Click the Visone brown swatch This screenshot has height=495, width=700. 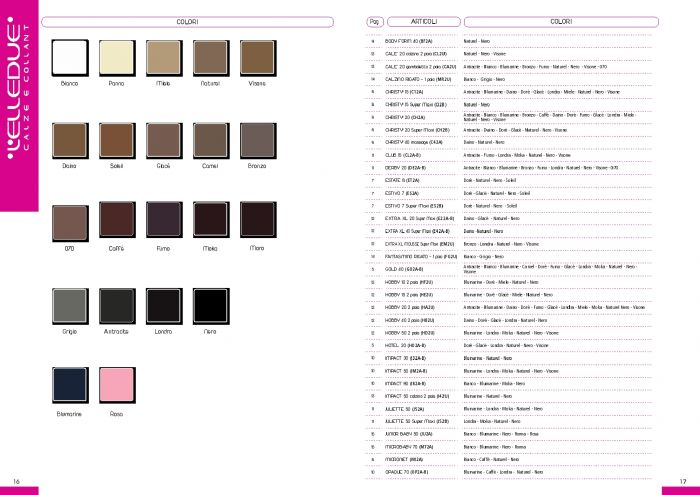[258, 58]
